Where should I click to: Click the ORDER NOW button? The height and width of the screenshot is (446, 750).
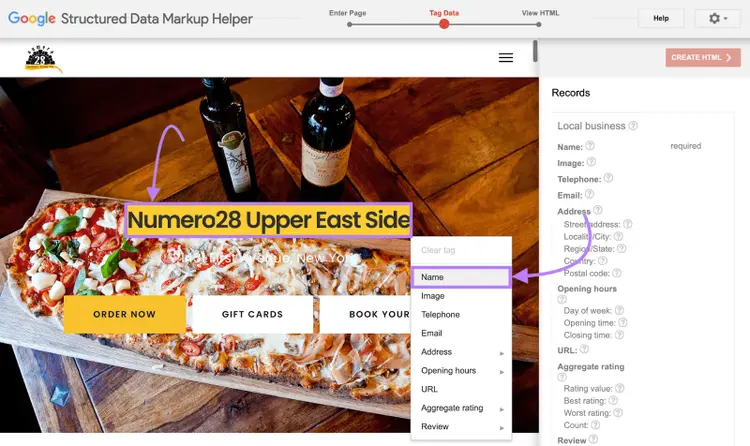(x=124, y=314)
